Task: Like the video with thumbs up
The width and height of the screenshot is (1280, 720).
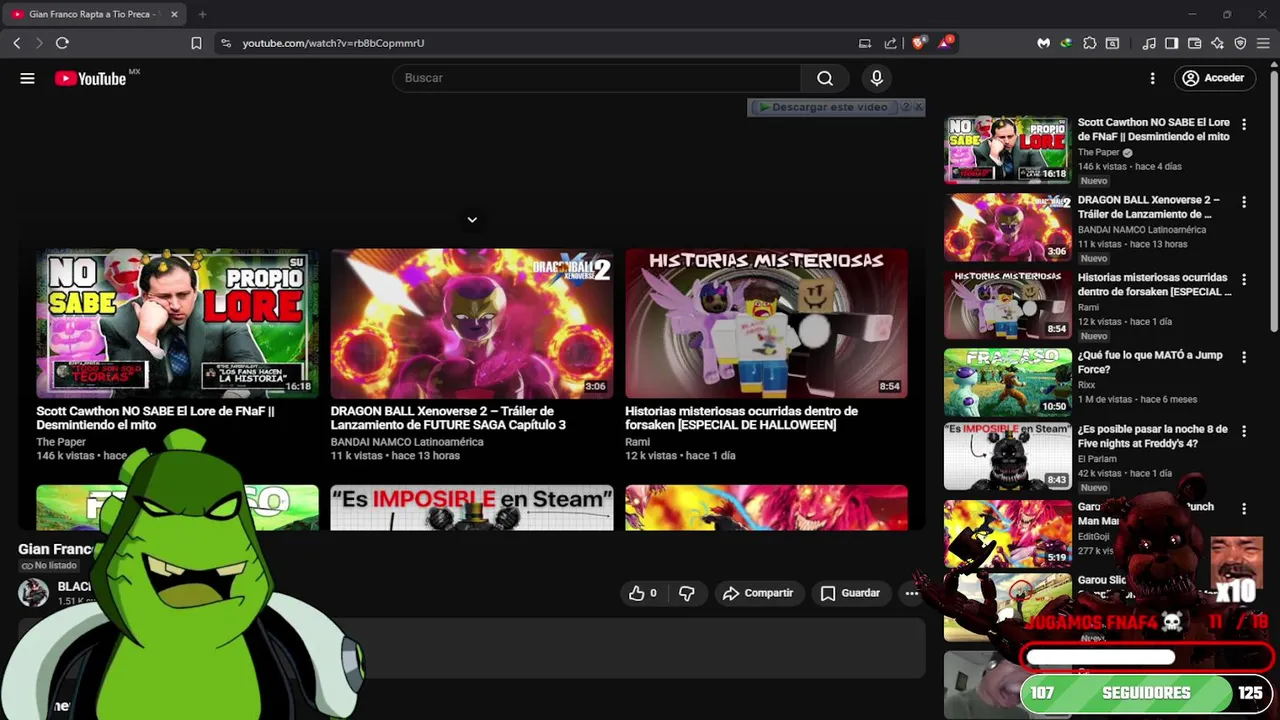Action: [642, 593]
